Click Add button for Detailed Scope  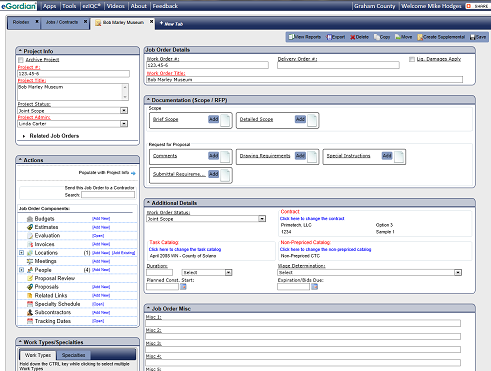click(x=300, y=119)
